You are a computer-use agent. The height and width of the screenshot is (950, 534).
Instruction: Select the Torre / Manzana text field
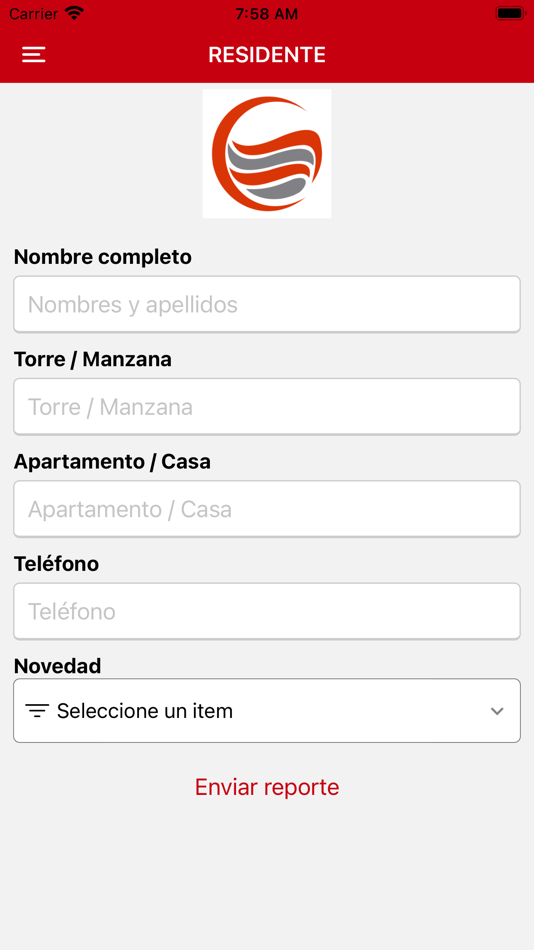[x=267, y=407]
